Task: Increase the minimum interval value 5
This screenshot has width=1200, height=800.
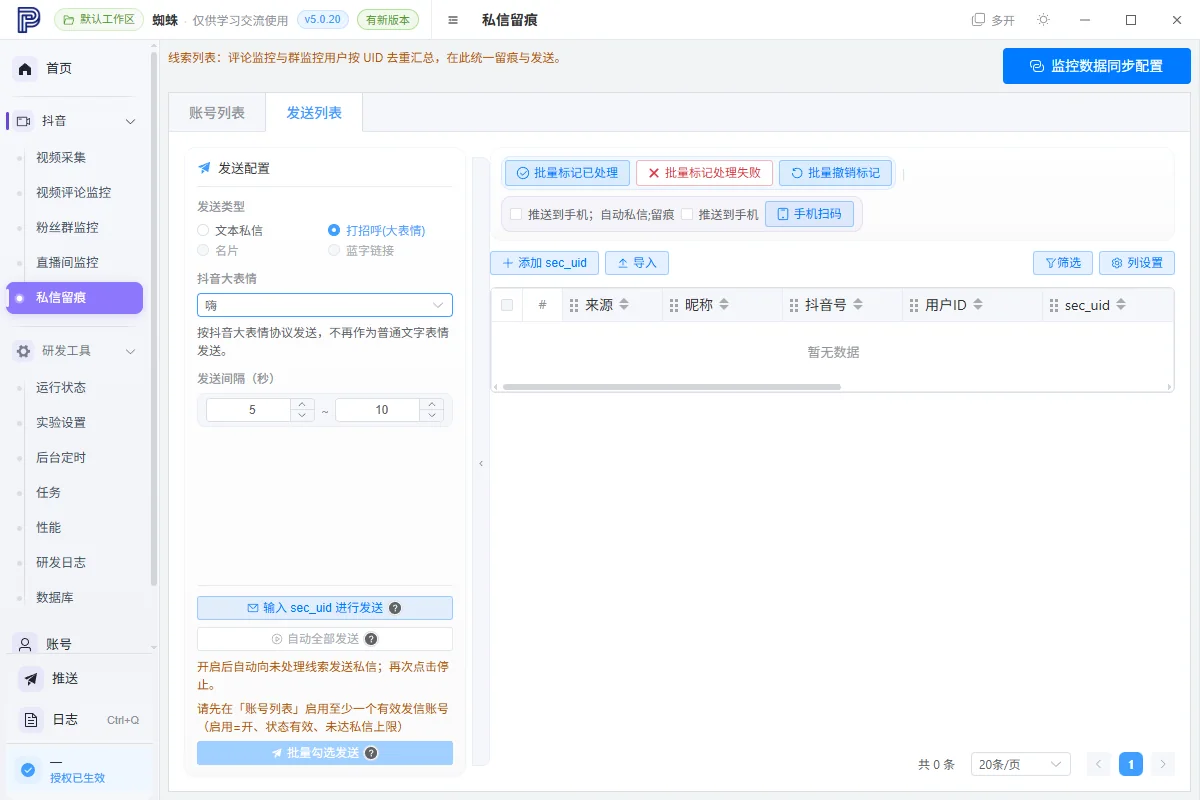Action: [x=302, y=404]
